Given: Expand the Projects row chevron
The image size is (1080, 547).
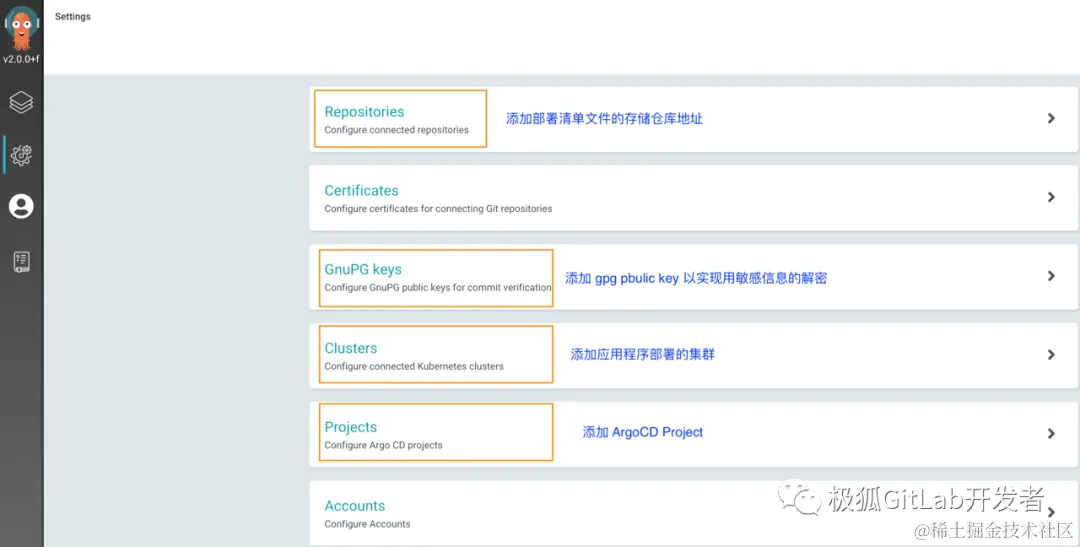Looking at the screenshot, I should click(1051, 433).
